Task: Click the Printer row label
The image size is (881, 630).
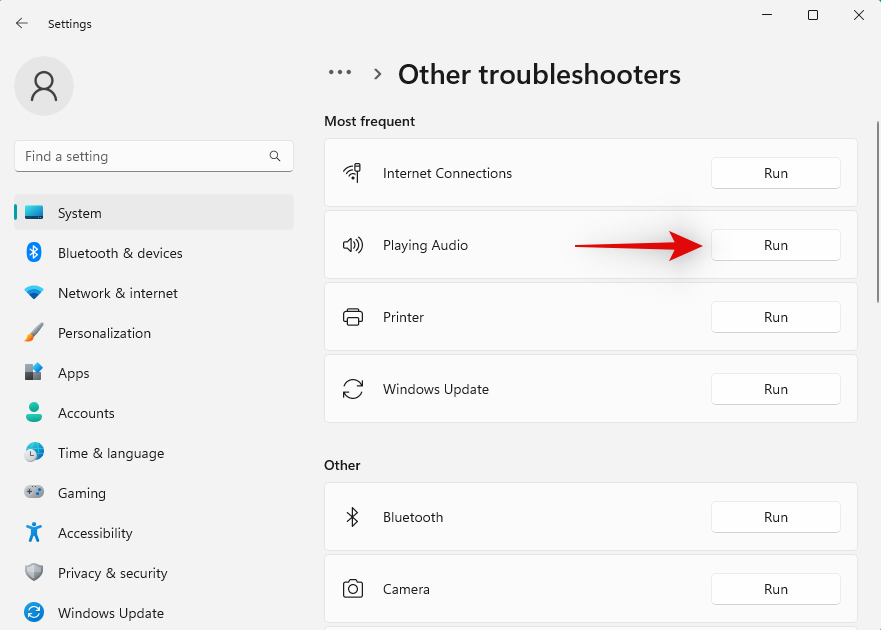Action: 403,317
